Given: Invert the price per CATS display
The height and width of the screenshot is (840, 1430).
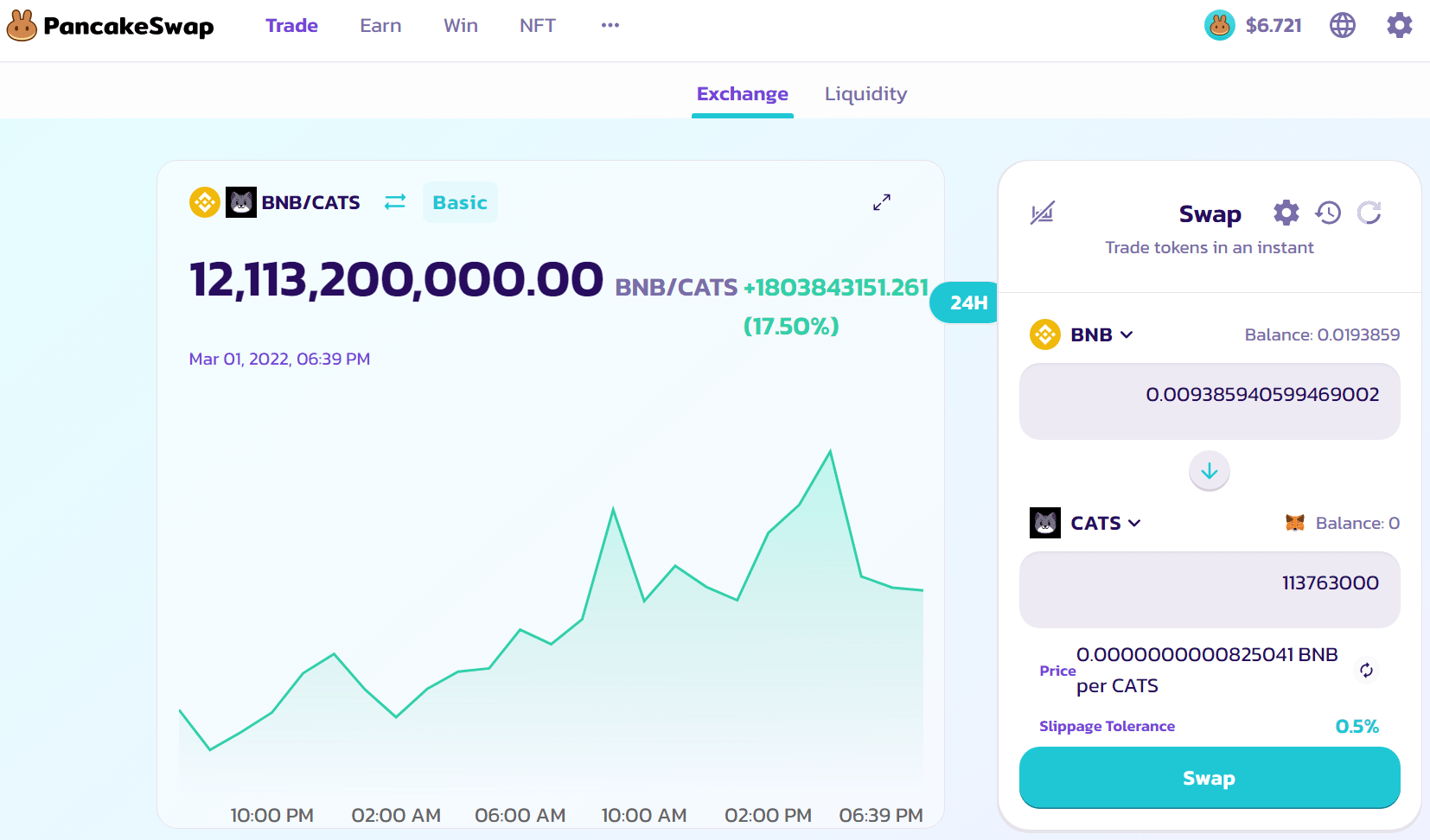Looking at the screenshot, I should 1366,671.
